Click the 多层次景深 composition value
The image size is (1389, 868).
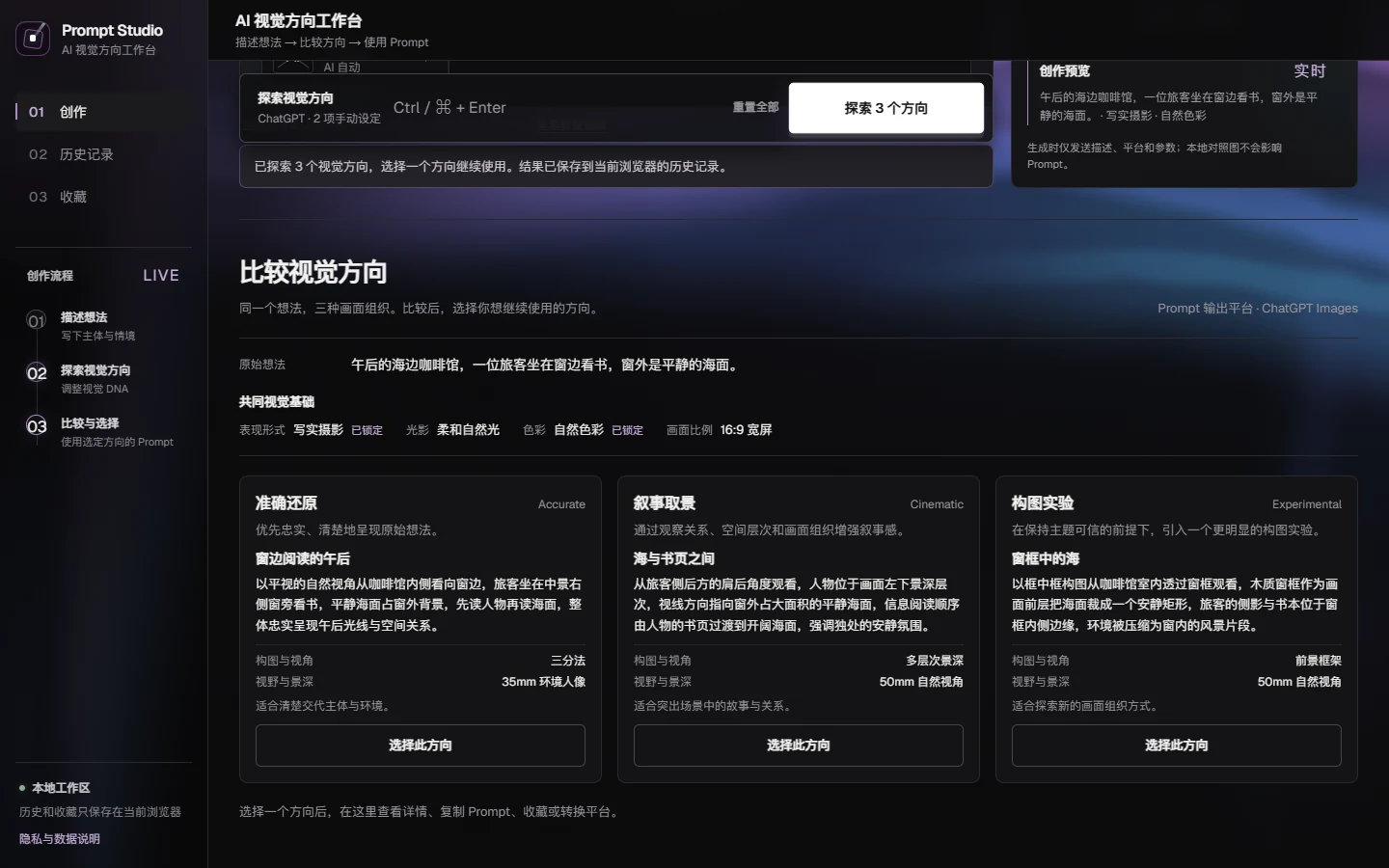[x=935, y=661]
